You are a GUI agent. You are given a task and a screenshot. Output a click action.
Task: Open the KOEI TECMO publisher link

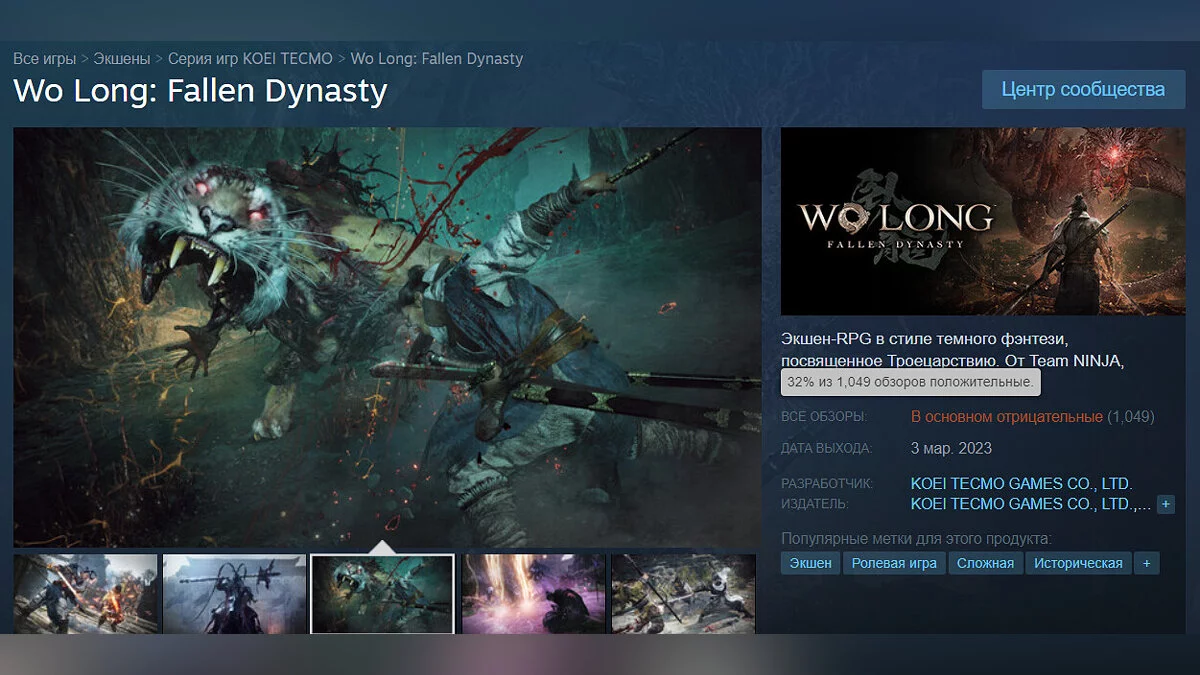(x=1031, y=504)
